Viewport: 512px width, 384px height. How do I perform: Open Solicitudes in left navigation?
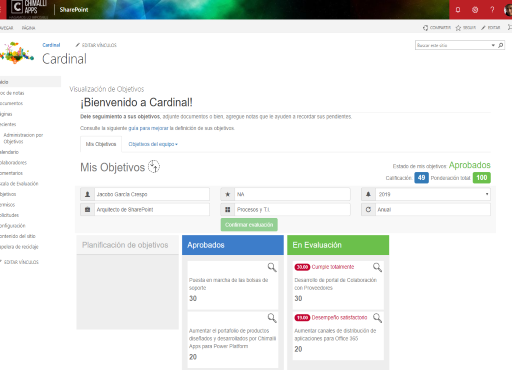click(9, 215)
